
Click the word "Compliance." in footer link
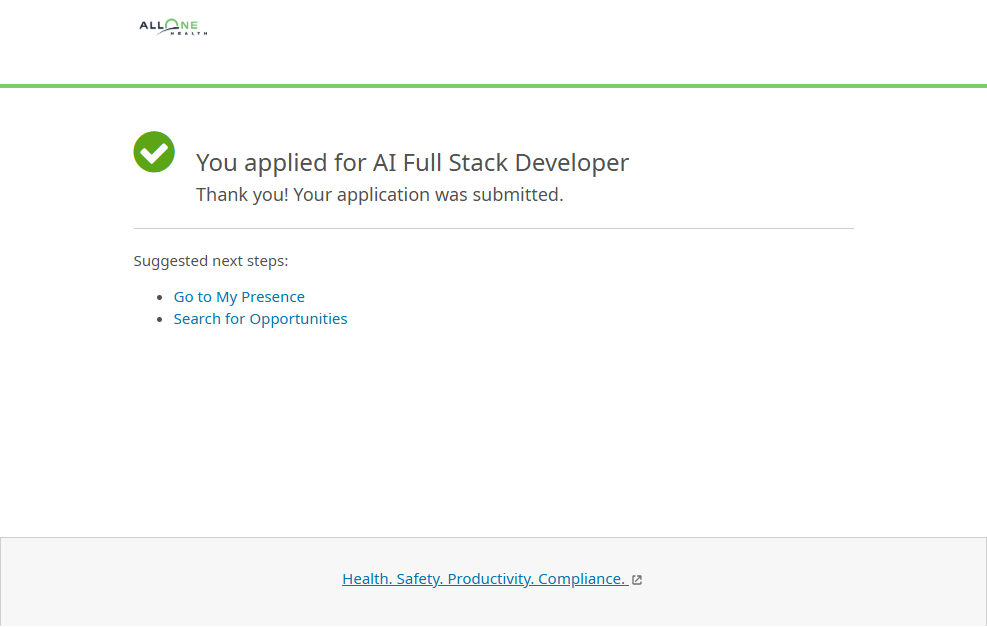click(581, 579)
